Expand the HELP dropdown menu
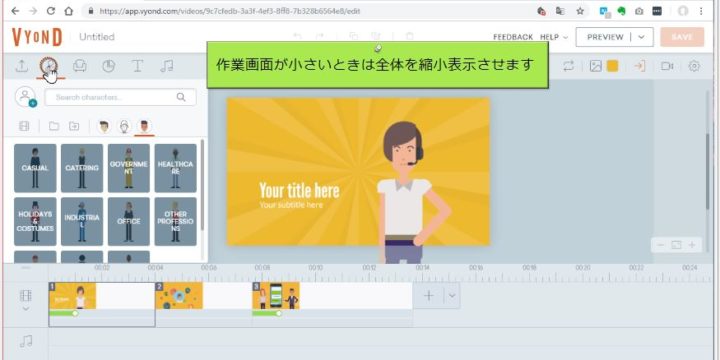Screen dimensions: 720x360 click(554, 37)
